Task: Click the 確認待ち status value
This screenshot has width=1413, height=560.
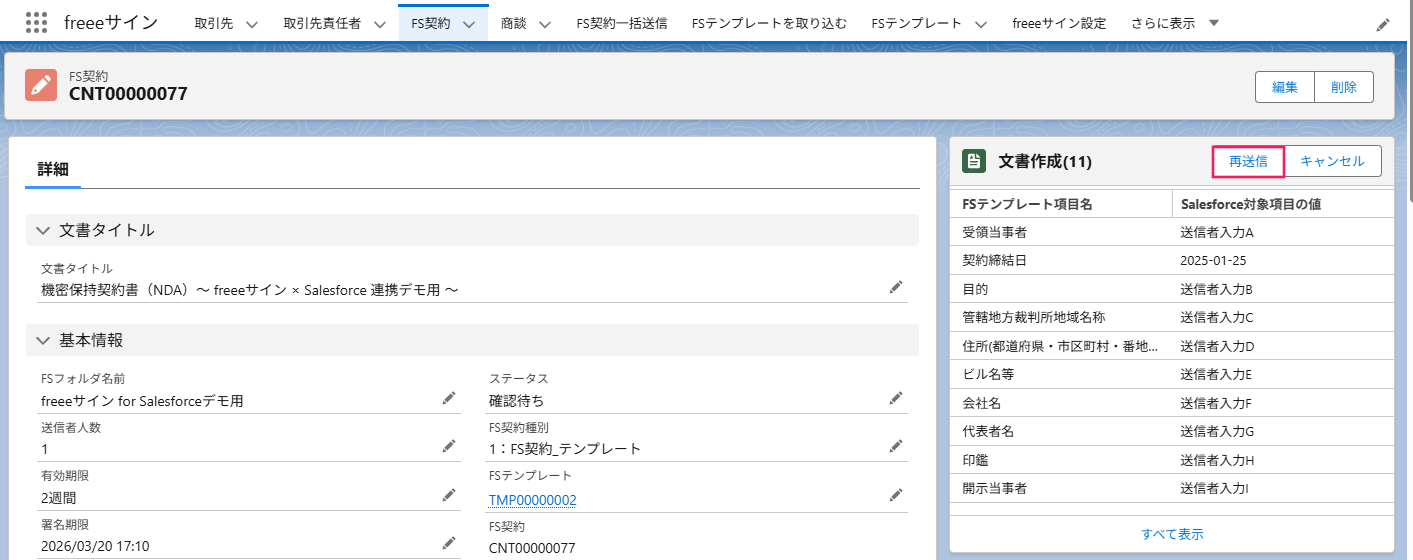Action: [516, 401]
